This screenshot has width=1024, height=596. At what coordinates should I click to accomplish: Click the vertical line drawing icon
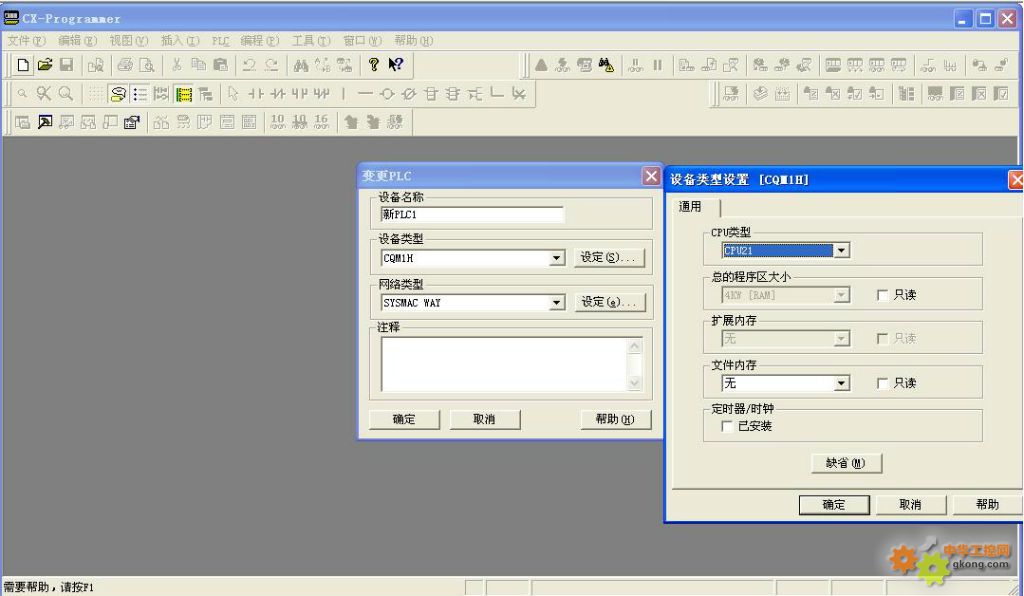coord(344,94)
